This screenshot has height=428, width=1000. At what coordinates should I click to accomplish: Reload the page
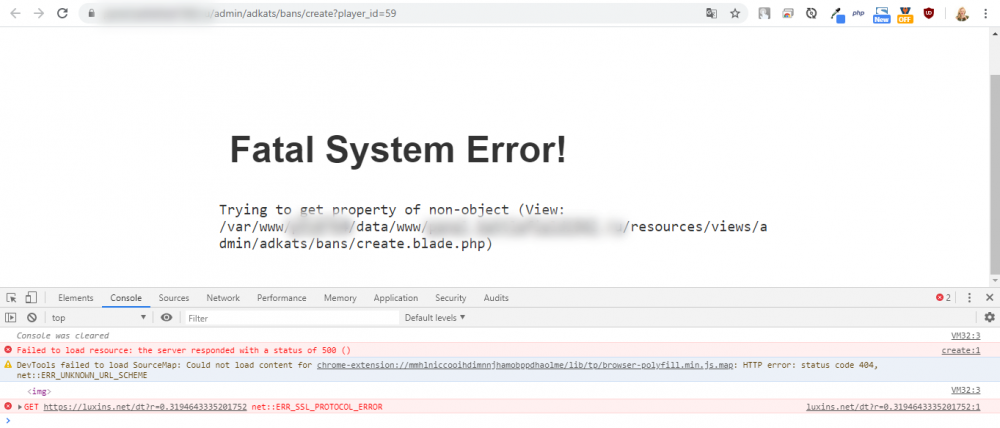click(x=62, y=14)
